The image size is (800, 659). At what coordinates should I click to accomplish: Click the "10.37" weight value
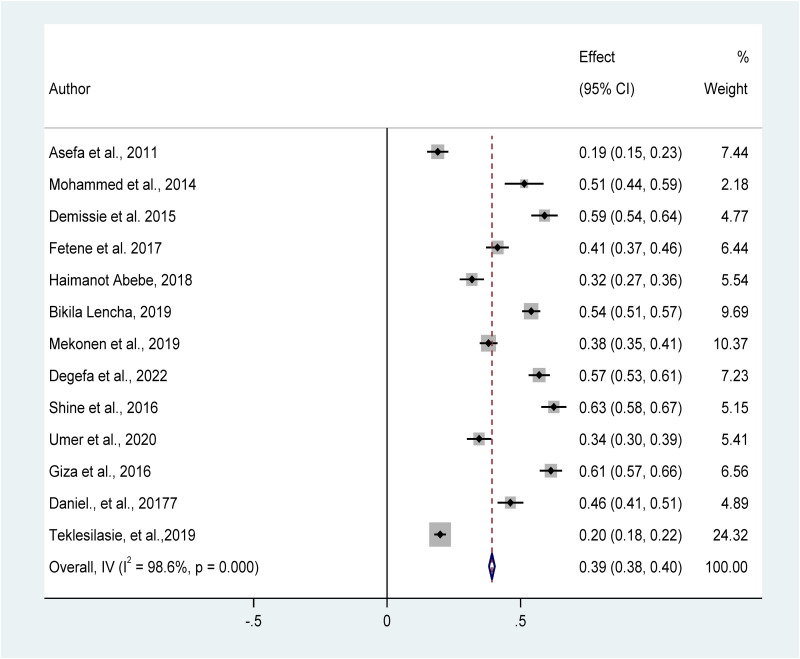click(x=731, y=344)
